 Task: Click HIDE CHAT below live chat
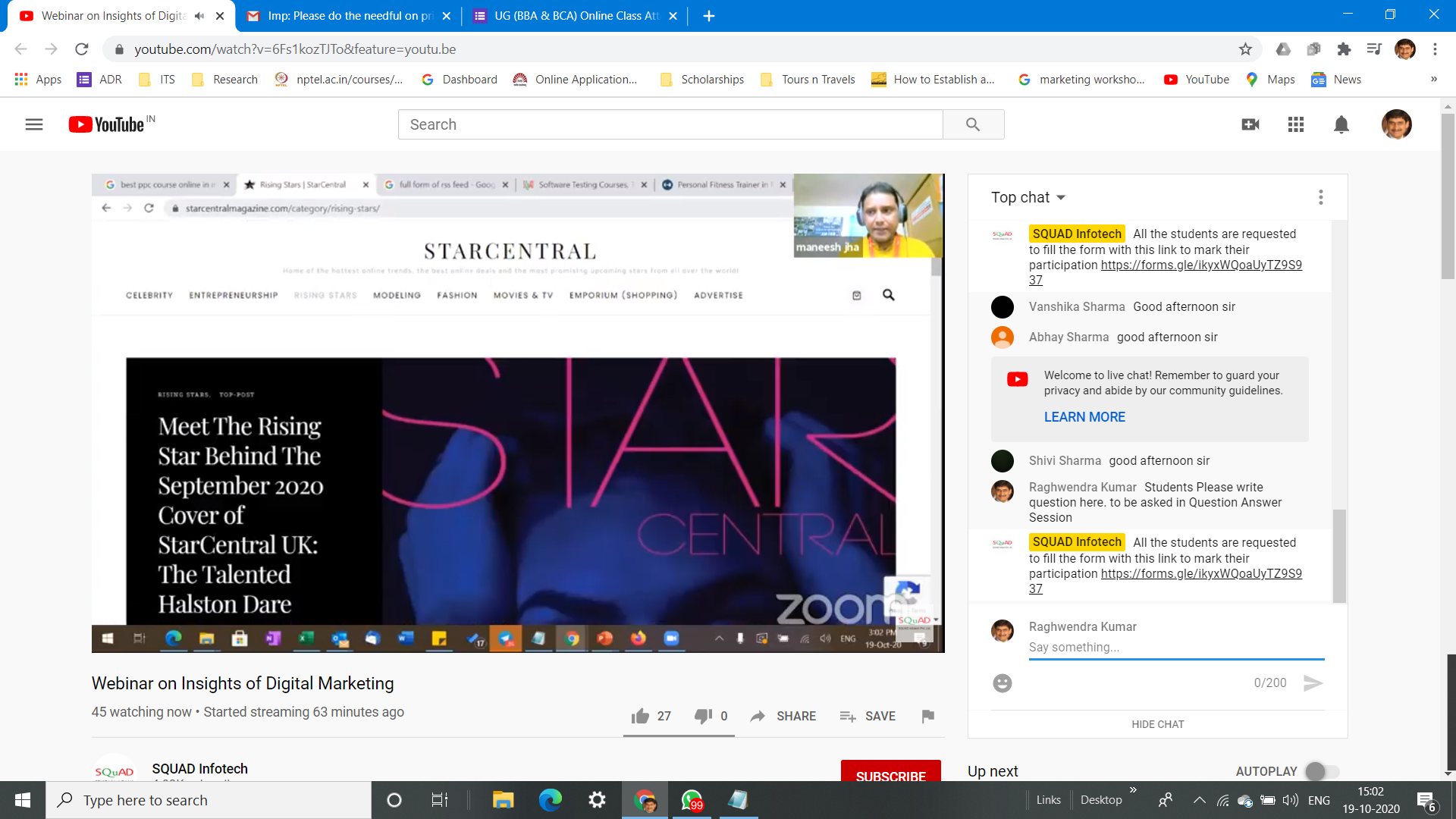1158,724
